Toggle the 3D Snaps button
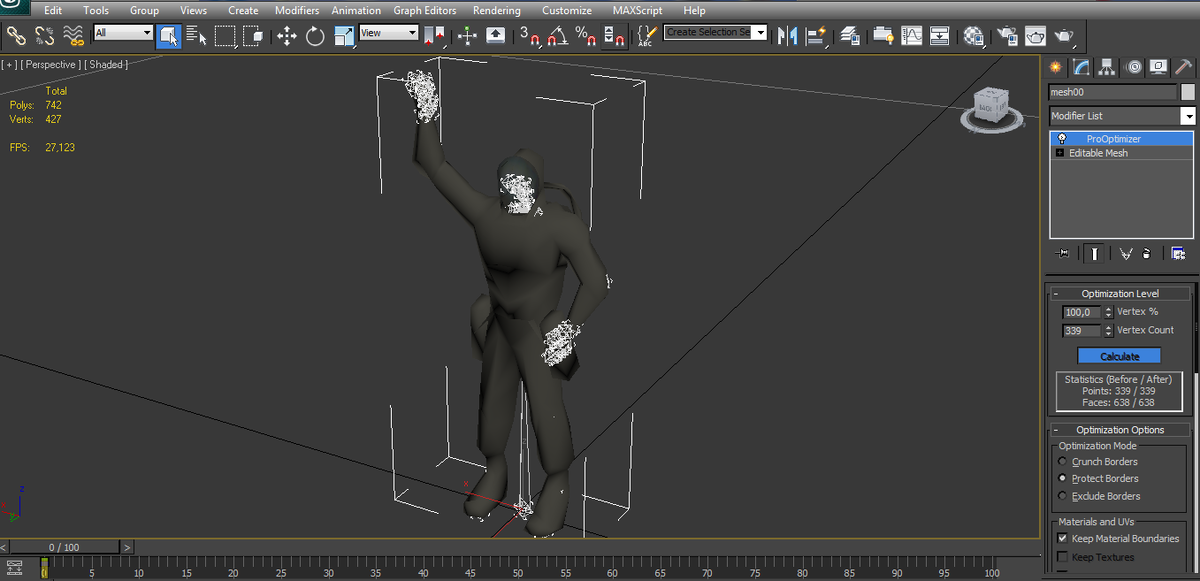Image resolution: width=1200 pixels, height=581 pixels. click(529, 36)
